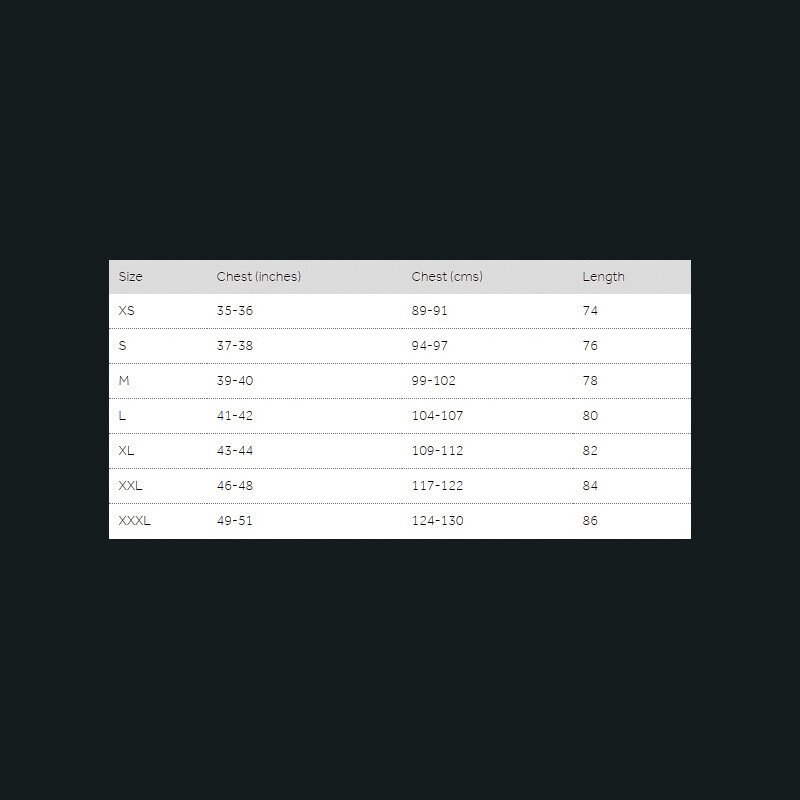Click the Chest (inches) column header
Viewport: 800px width, 800px height.
(x=258, y=277)
